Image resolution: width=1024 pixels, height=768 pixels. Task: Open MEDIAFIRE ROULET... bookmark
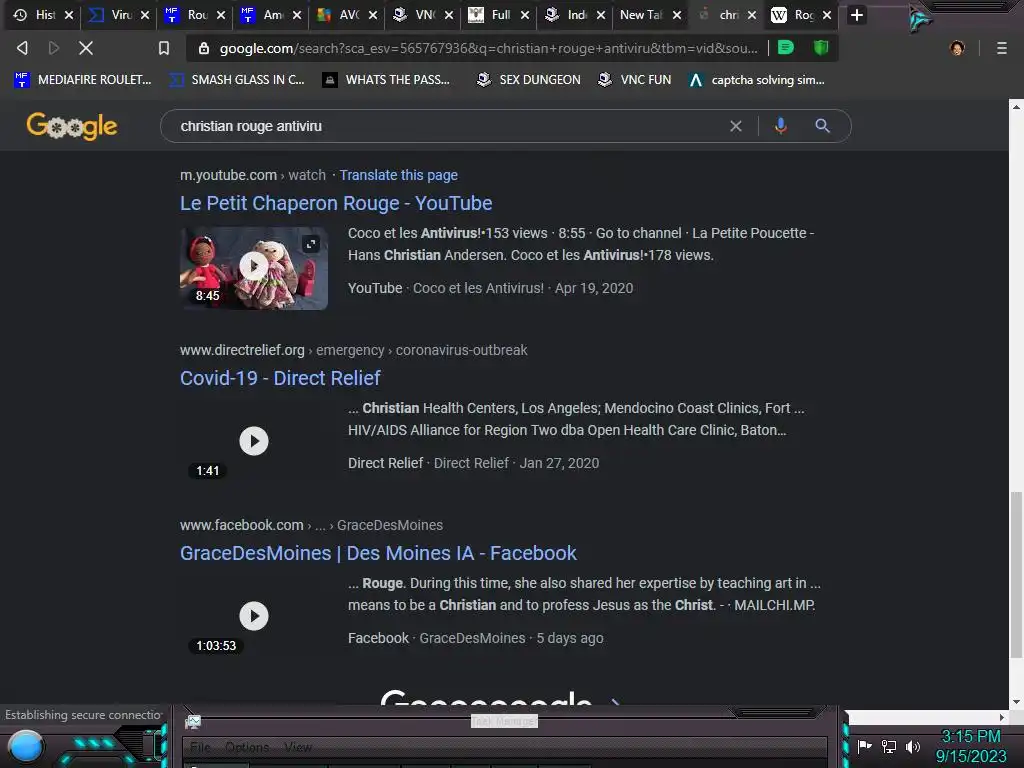click(82, 80)
